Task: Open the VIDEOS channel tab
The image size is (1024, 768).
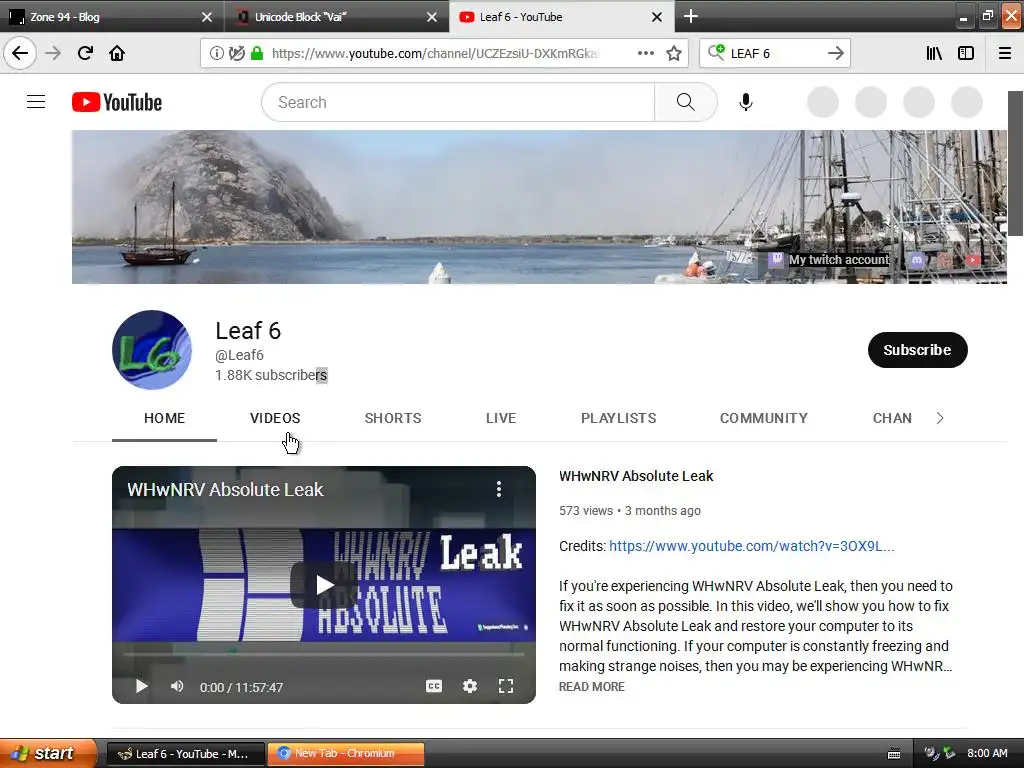Action: point(275,418)
